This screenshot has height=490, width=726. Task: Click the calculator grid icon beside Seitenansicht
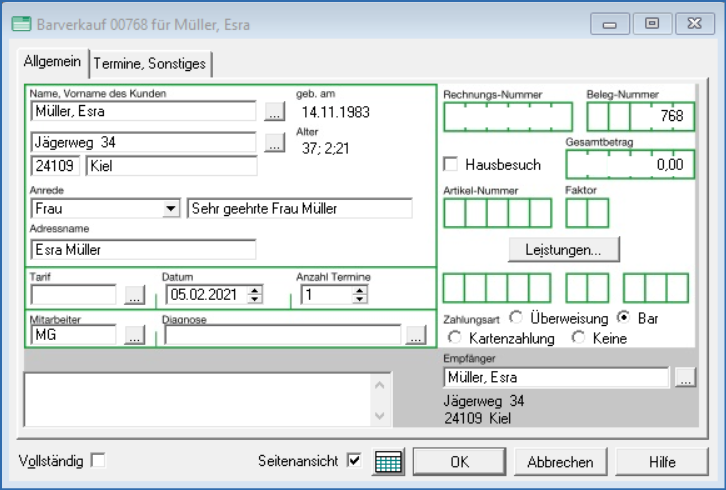(x=388, y=462)
